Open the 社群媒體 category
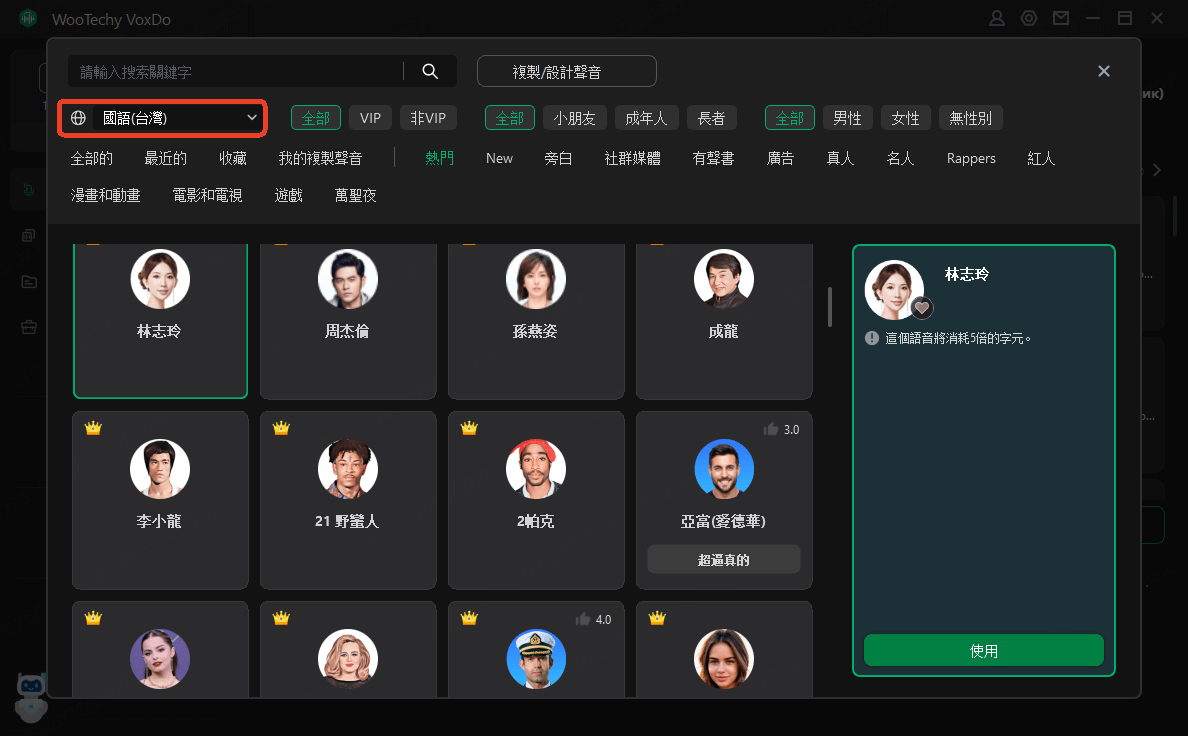The height and width of the screenshot is (736, 1188). [x=633, y=158]
